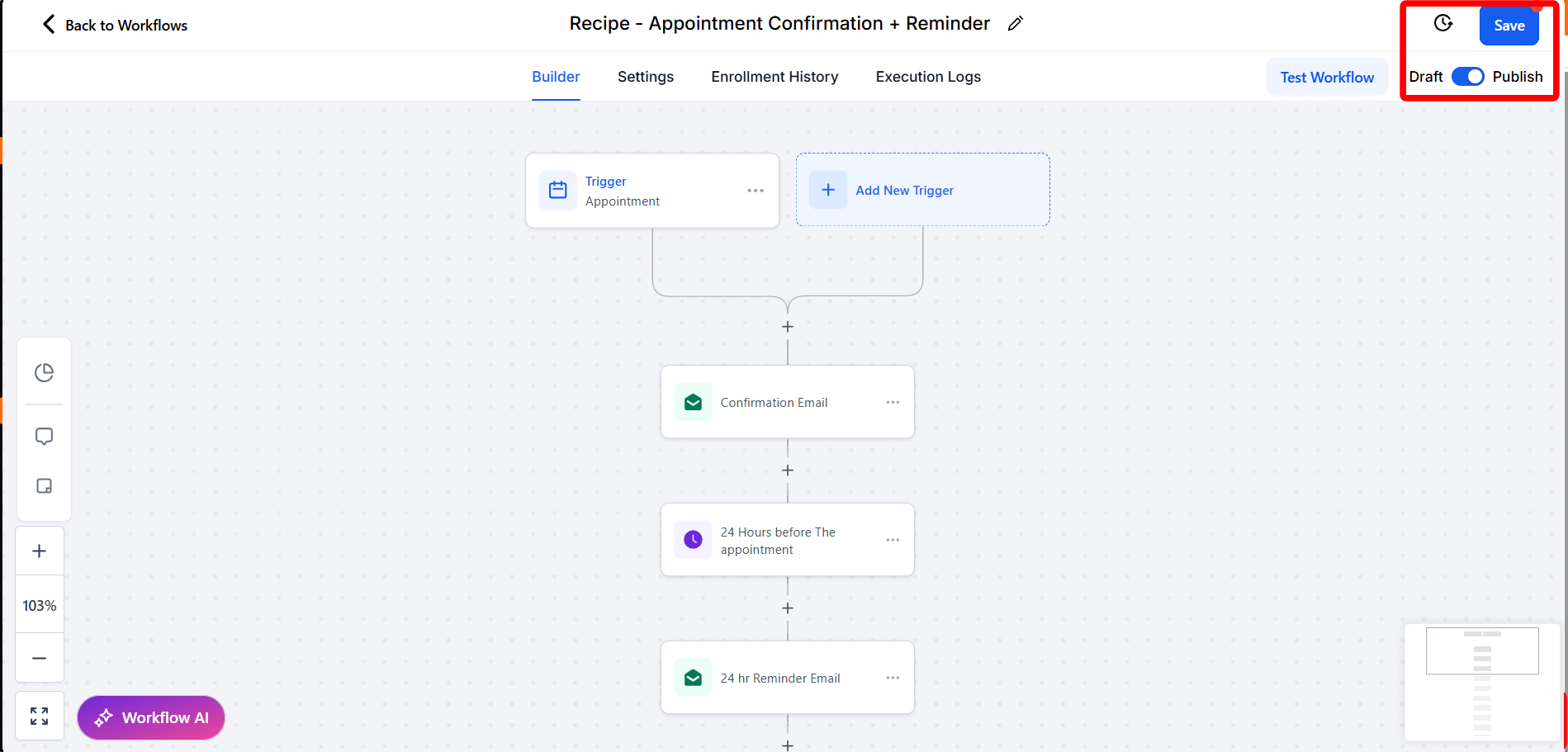Zoom out with the minus icon
Image resolution: width=1568 pixels, height=752 pixels.
39,658
